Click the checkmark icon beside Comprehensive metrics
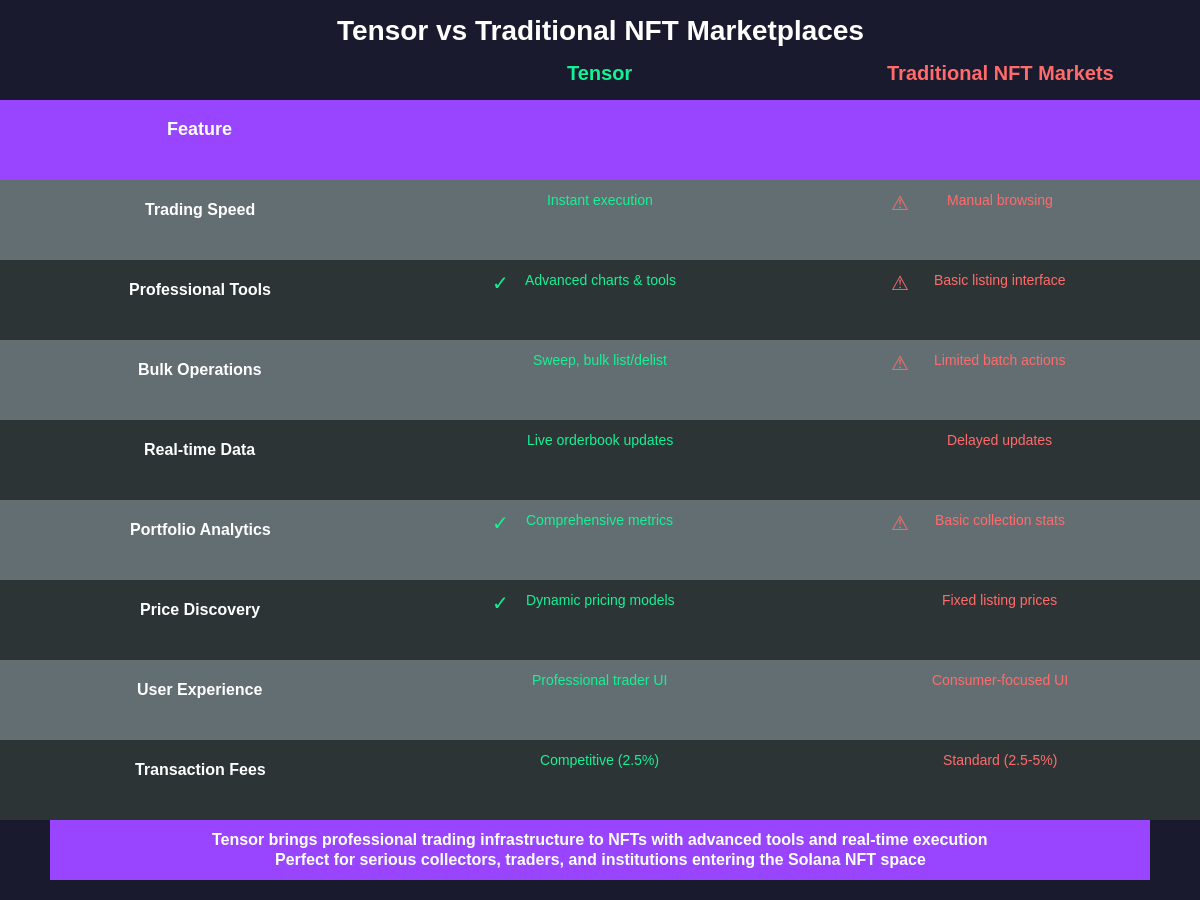The height and width of the screenshot is (900, 1200). click(500, 523)
